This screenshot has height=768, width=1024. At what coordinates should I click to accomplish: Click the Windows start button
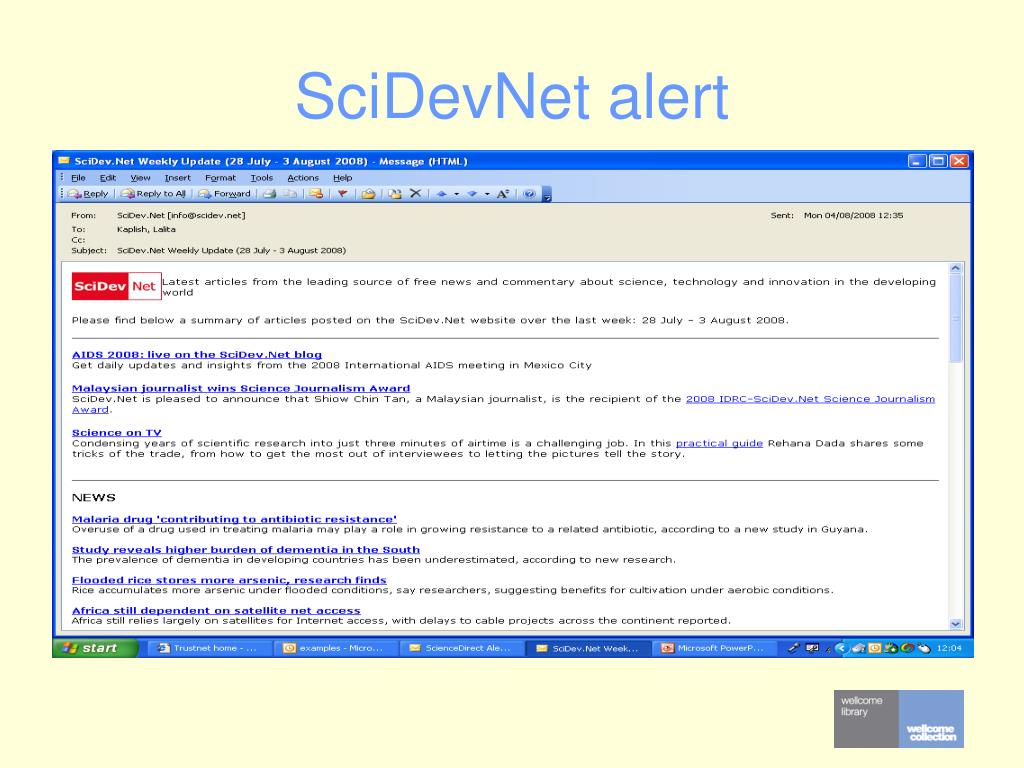[x=95, y=648]
